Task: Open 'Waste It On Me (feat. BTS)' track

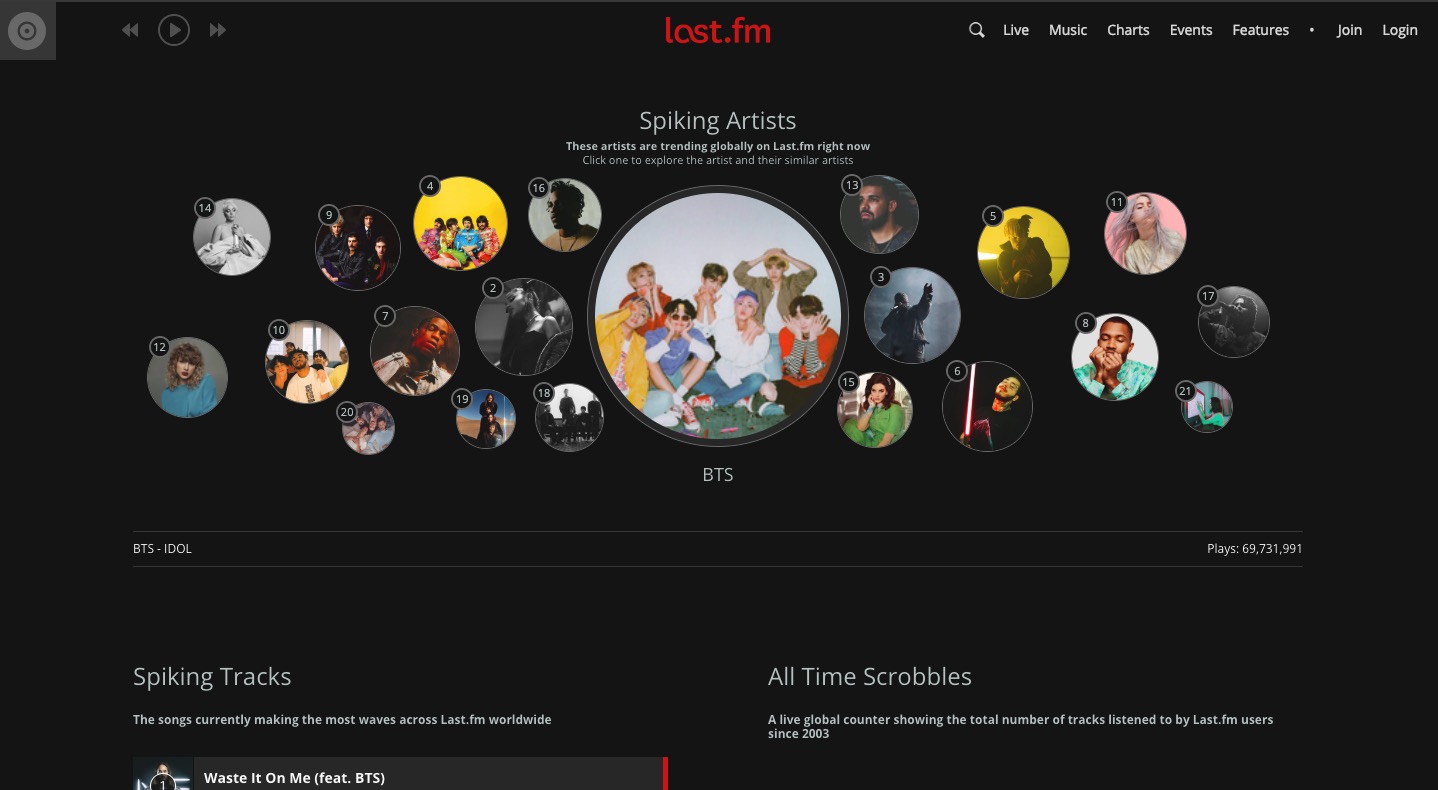Action: 294,778
